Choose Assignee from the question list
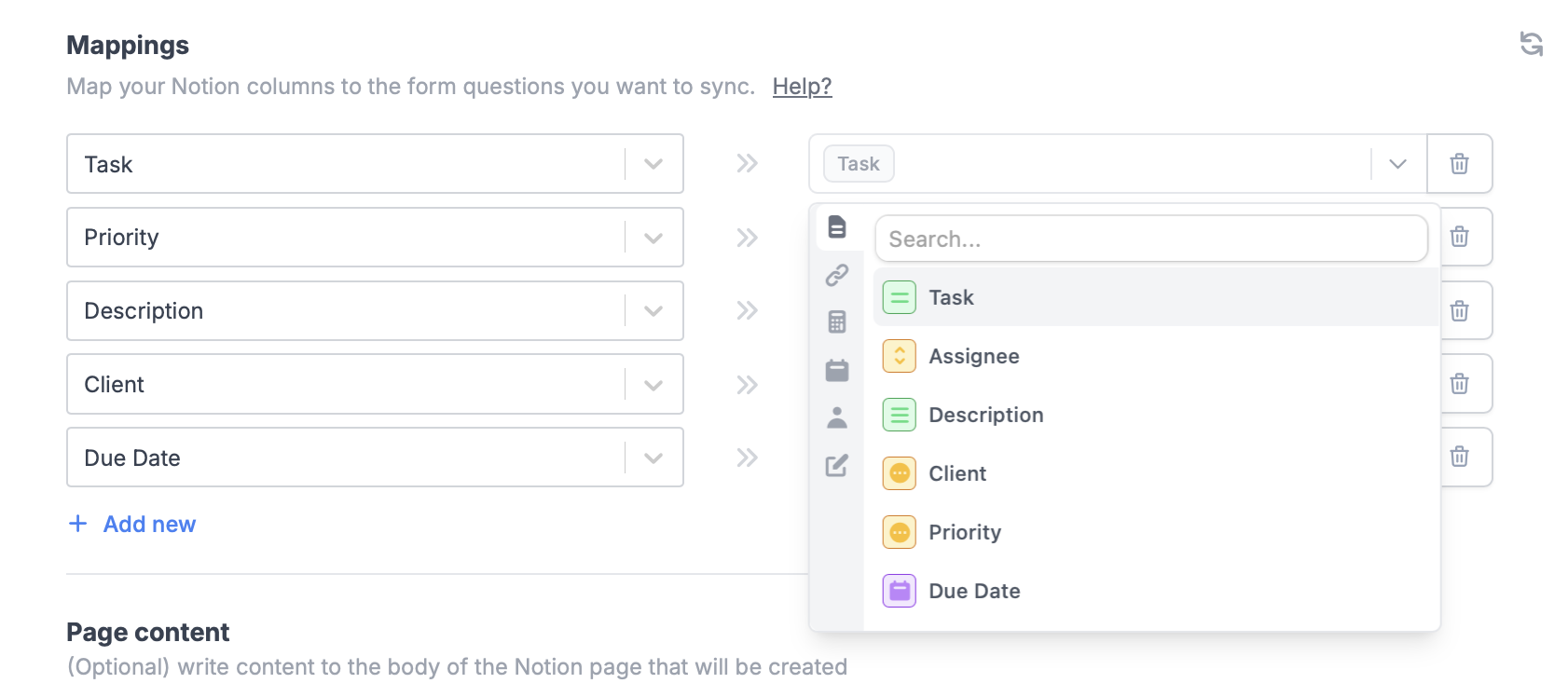The height and width of the screenshot is (697, 1568). (973, 356)
